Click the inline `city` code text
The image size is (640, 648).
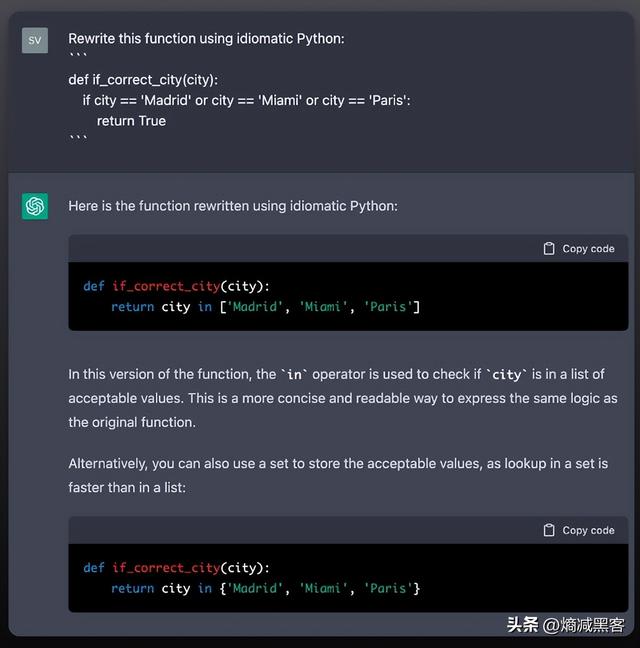point(507,375)
